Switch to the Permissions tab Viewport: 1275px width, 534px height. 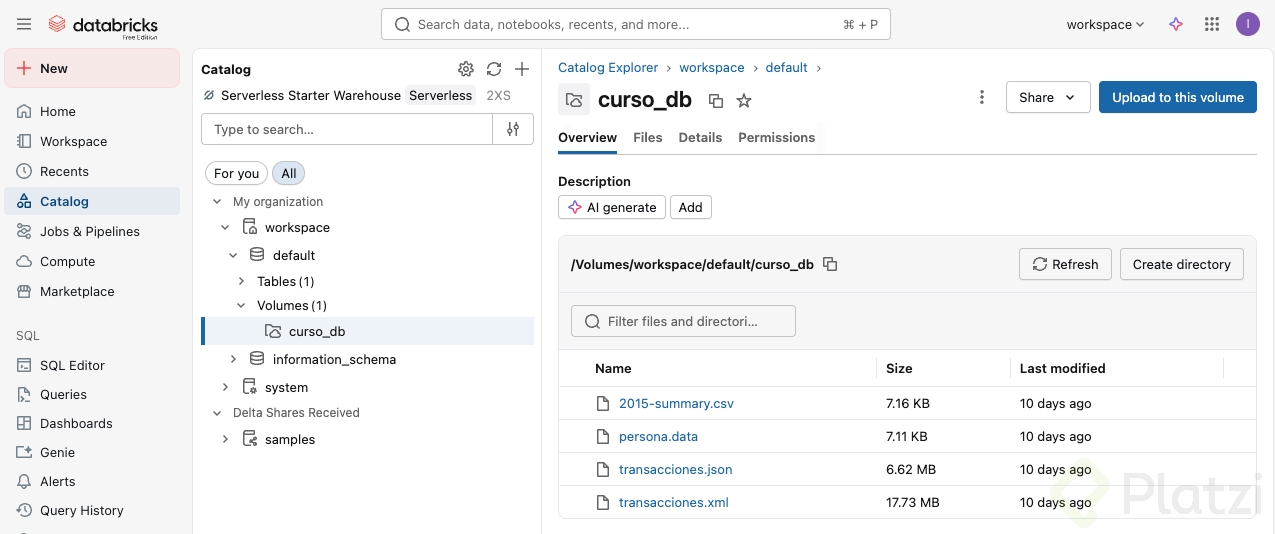pos(776,137)
